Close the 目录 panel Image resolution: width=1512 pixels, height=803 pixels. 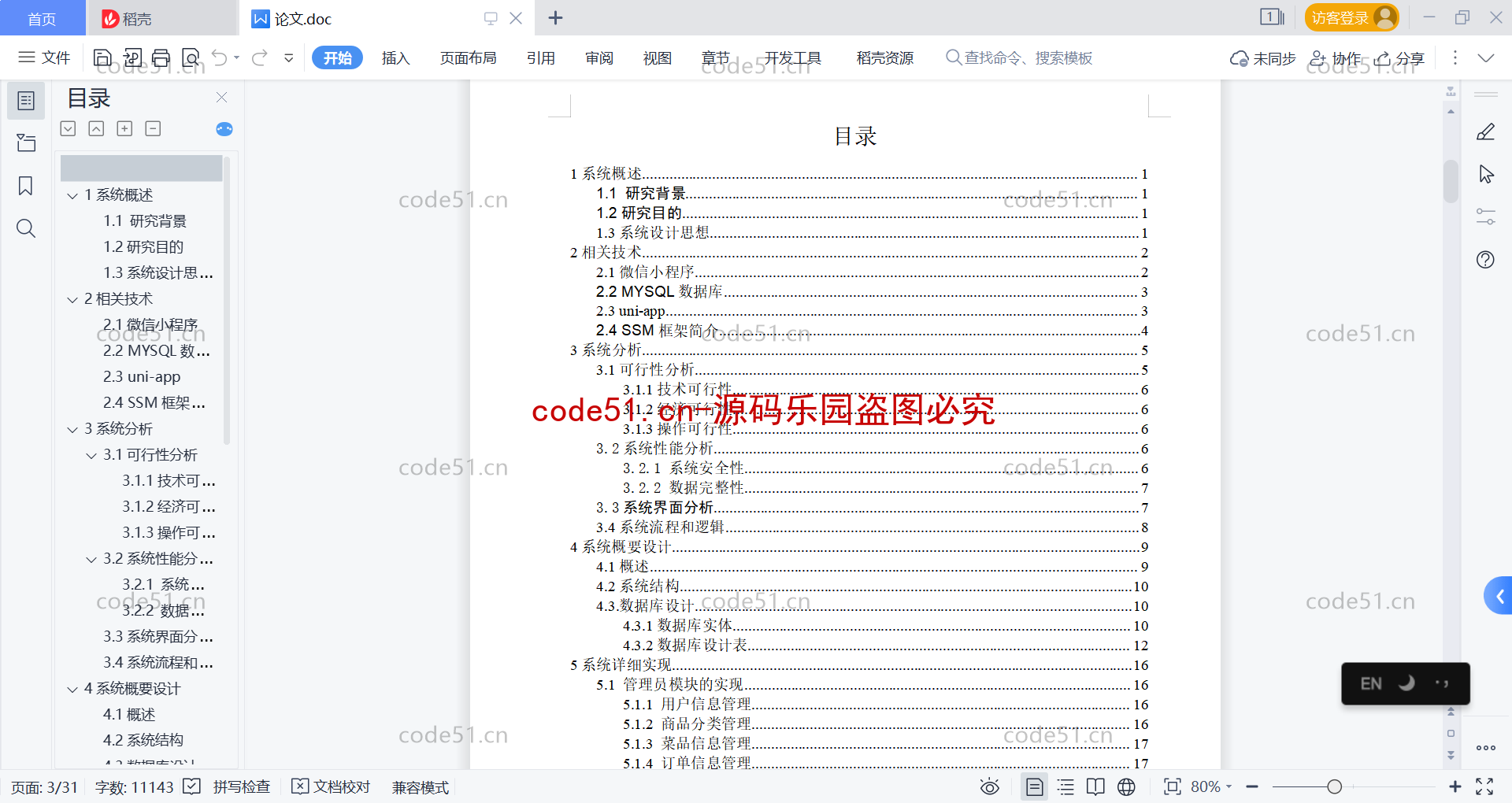click(221, 98)
